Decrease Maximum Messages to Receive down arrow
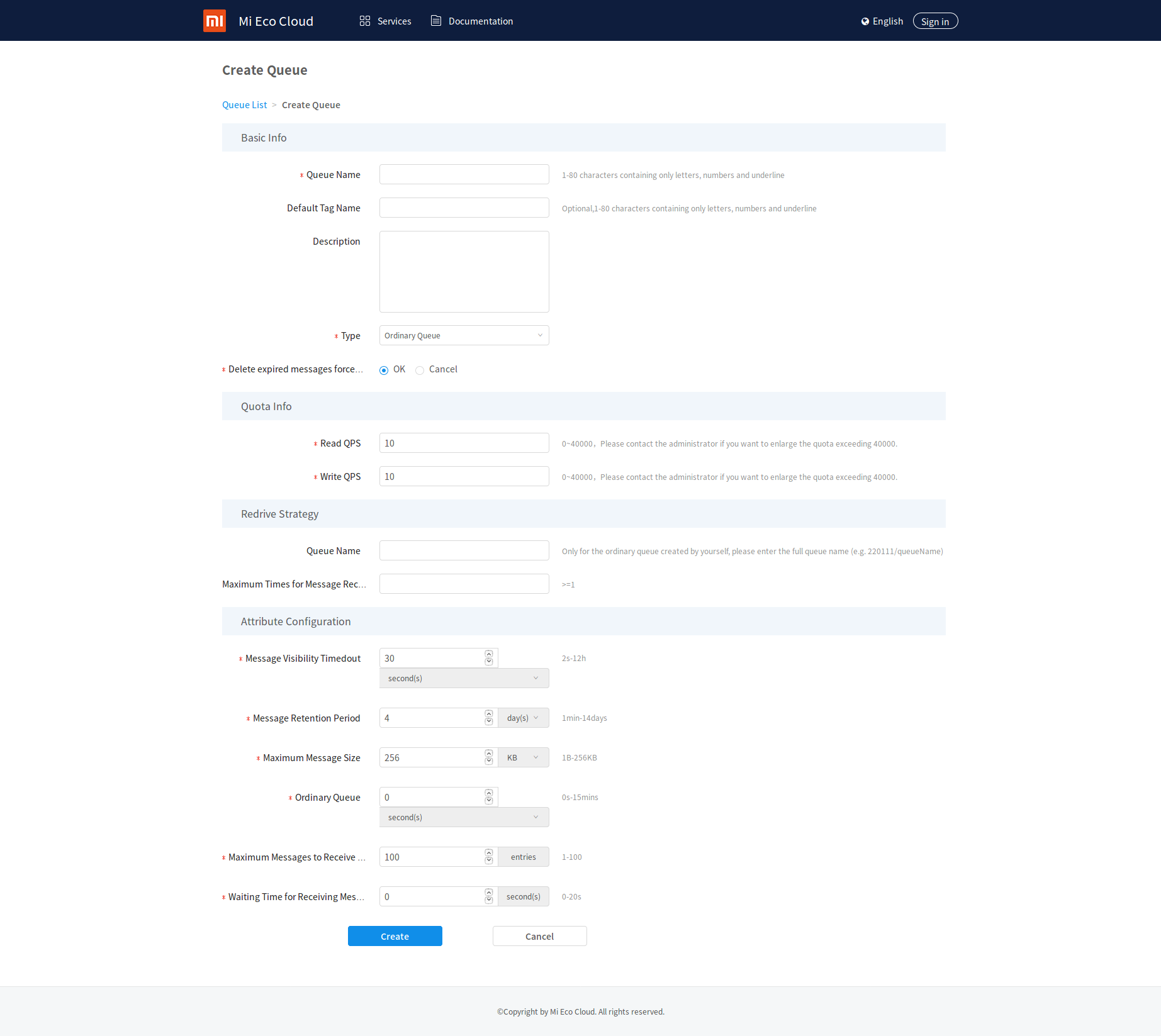This screenshot has width=1161, height=1036. pyautogui.click(x=489, y=861)
